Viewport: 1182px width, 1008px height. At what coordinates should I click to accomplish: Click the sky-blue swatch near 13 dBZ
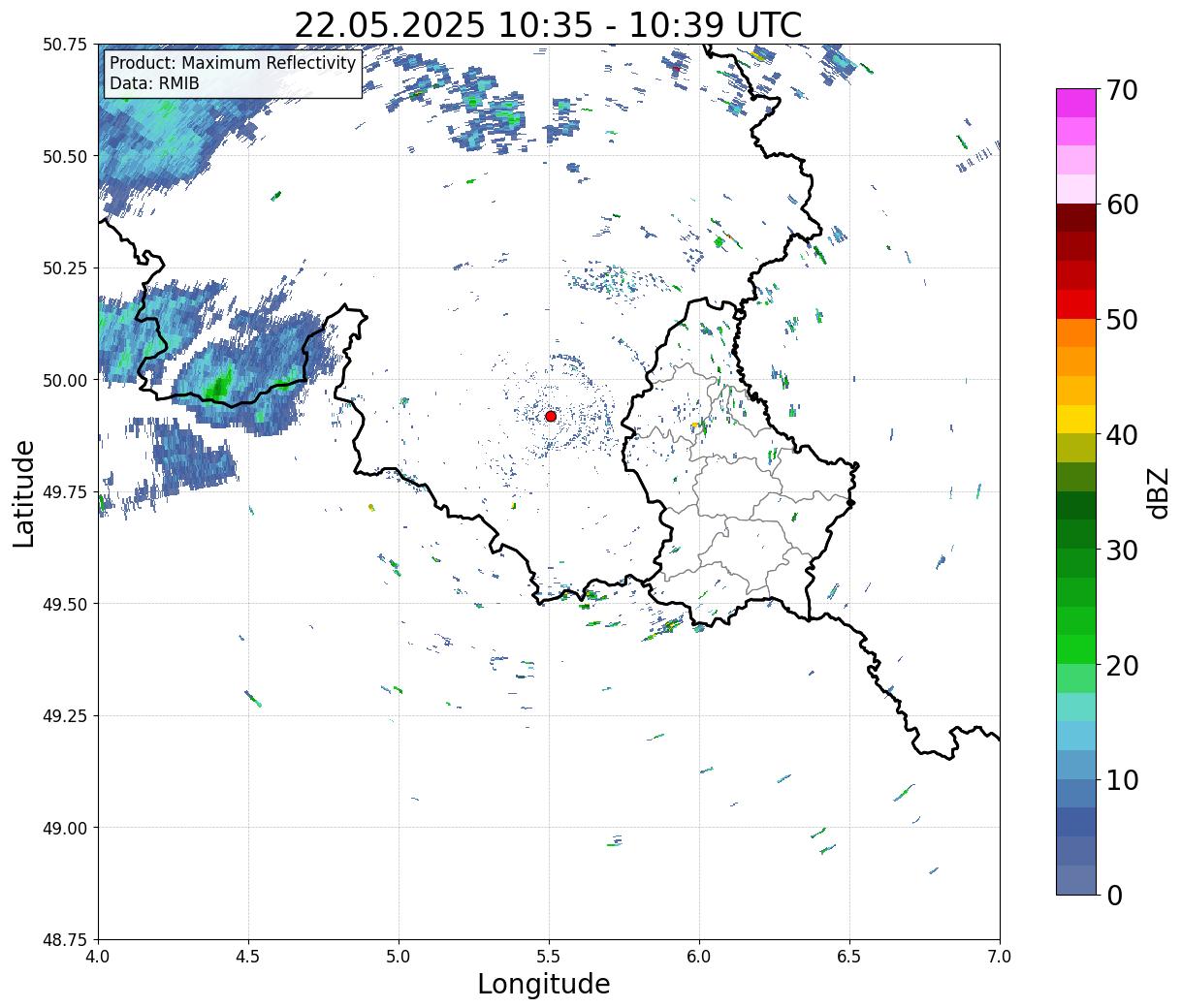click(1076, 736)
